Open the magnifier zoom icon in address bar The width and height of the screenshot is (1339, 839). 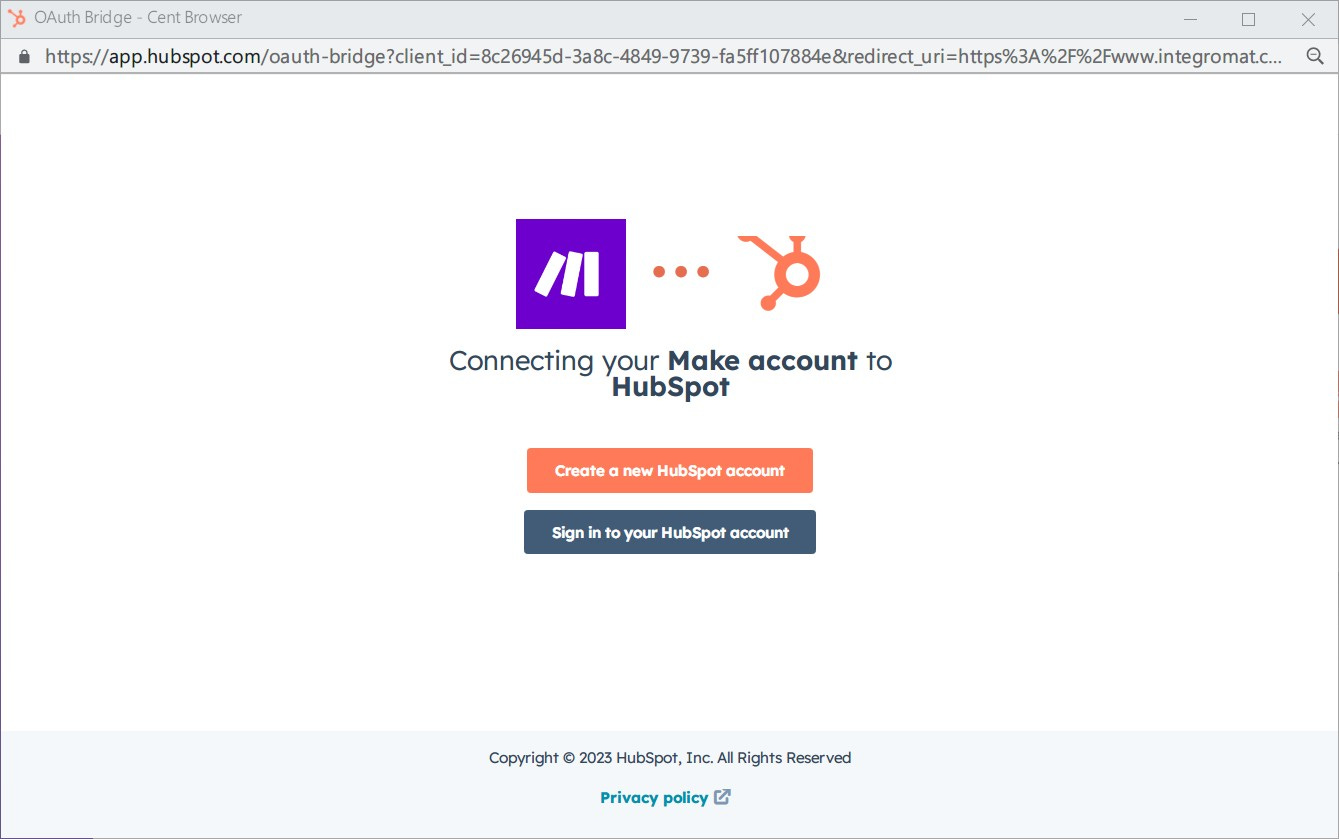tap(1315, 57)
